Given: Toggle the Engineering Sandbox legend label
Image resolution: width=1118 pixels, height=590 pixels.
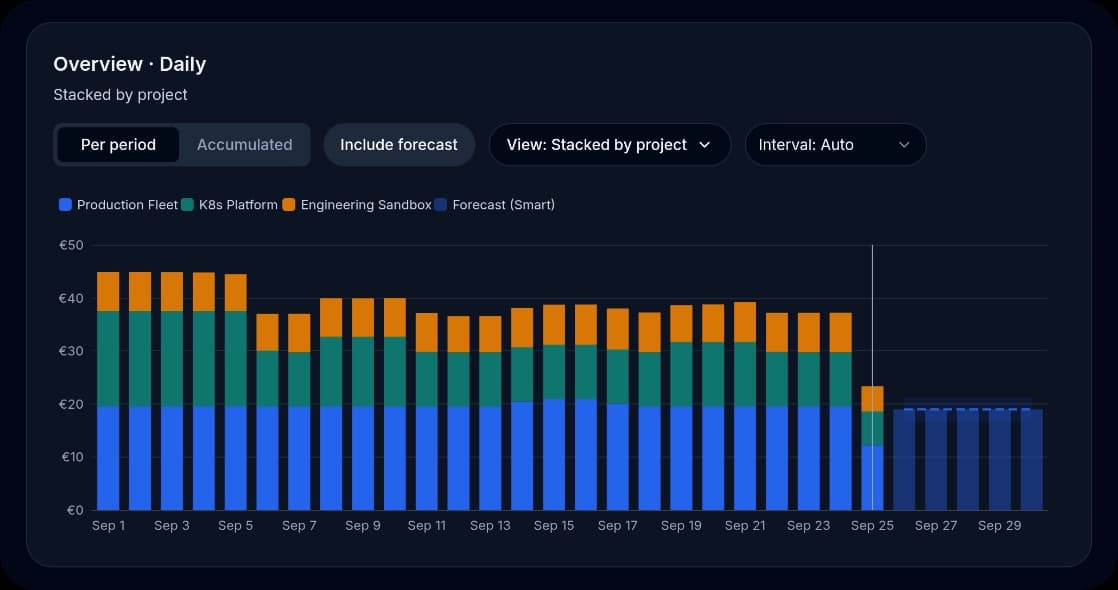Looking at the screenshot, I should pos(366,205).
